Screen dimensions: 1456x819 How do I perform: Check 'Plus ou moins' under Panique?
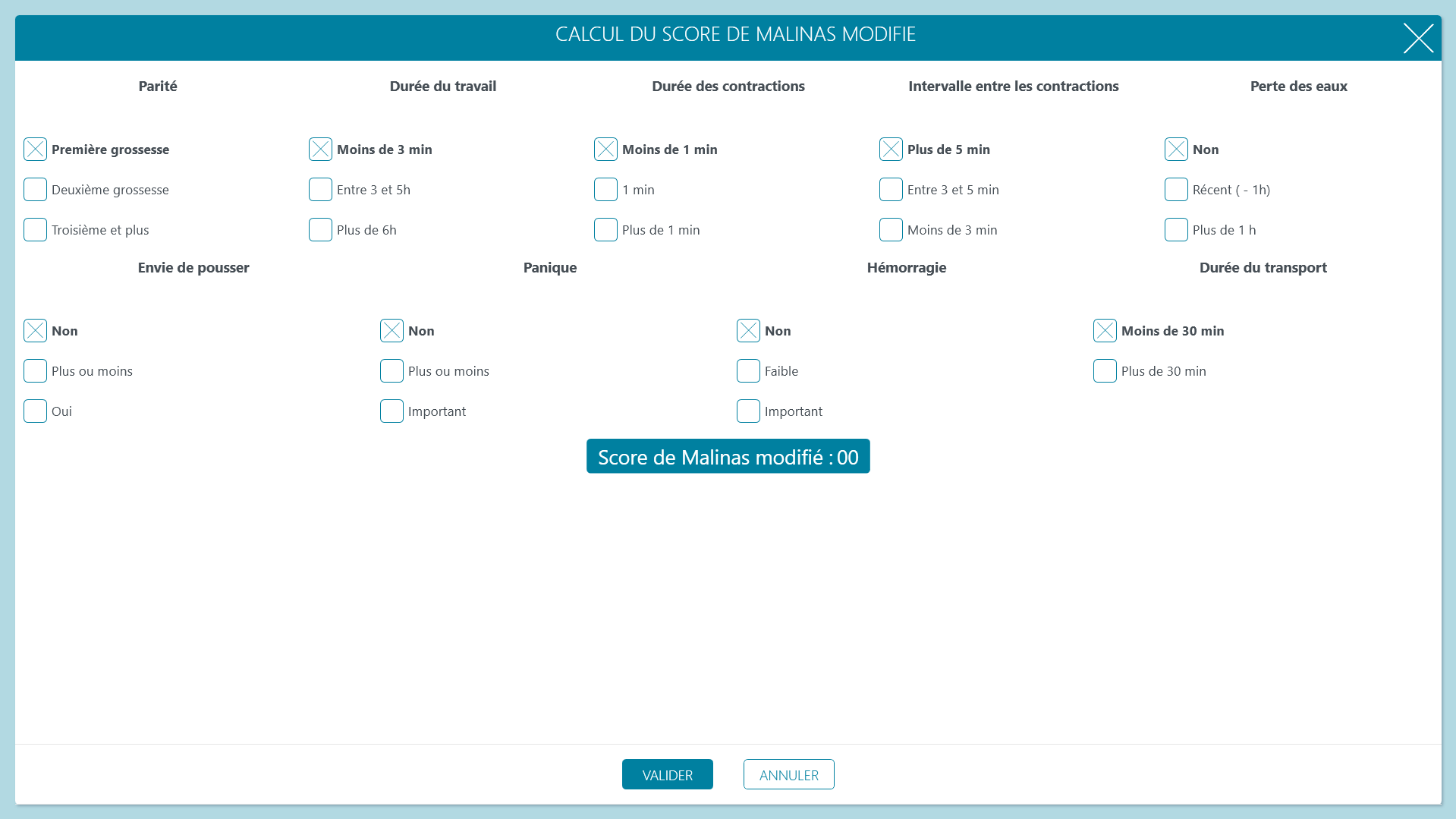392,371
